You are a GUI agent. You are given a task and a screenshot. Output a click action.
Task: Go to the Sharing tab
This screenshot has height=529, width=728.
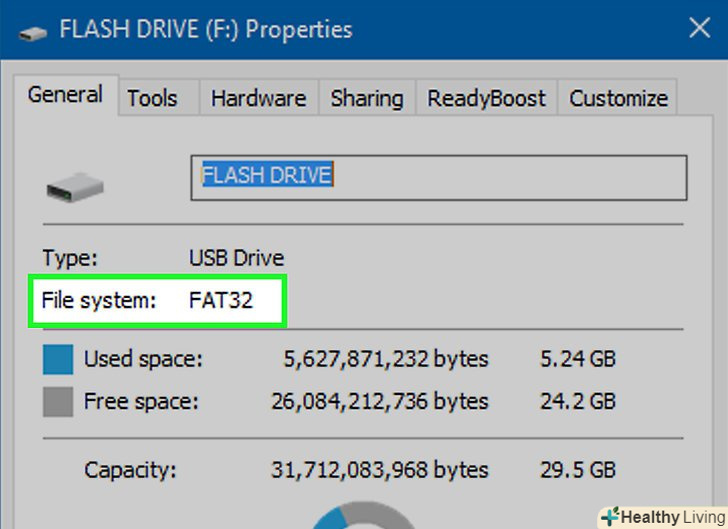pyautogui.click(x=366, y=98)
